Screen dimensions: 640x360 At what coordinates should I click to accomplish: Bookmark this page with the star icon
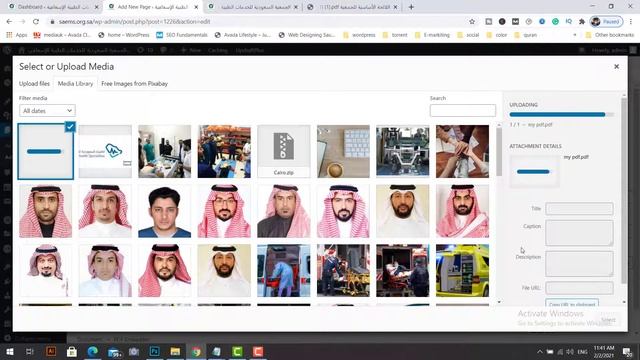[472, 22]
